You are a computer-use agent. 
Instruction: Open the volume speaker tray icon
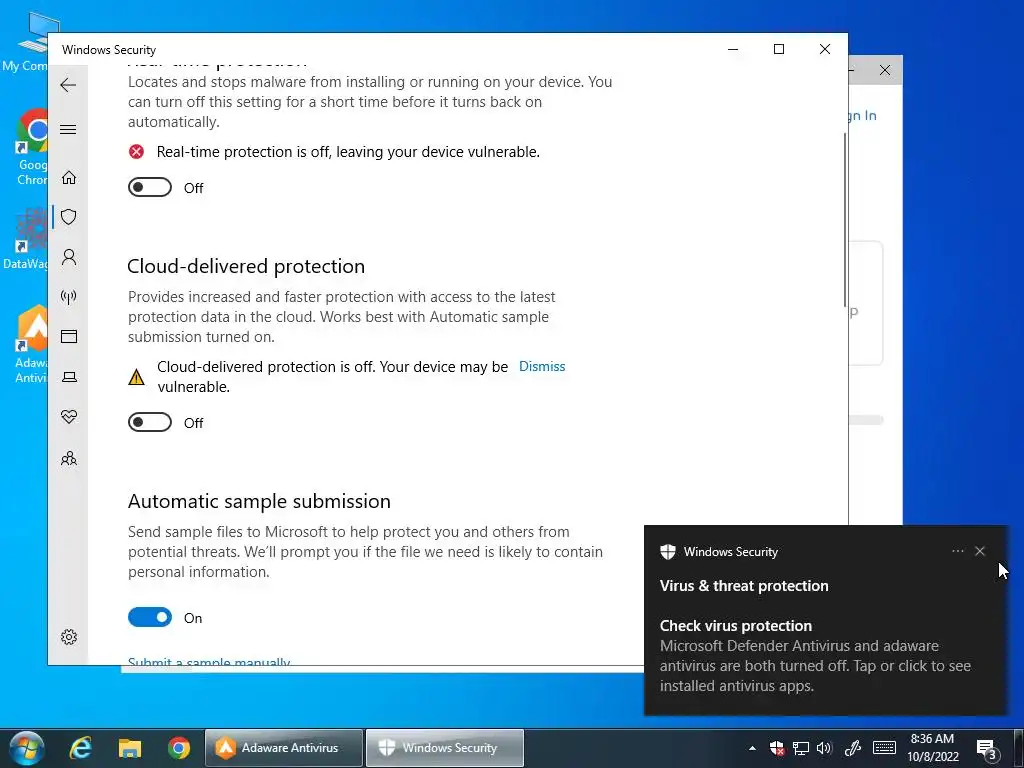[x=824, y=748]
